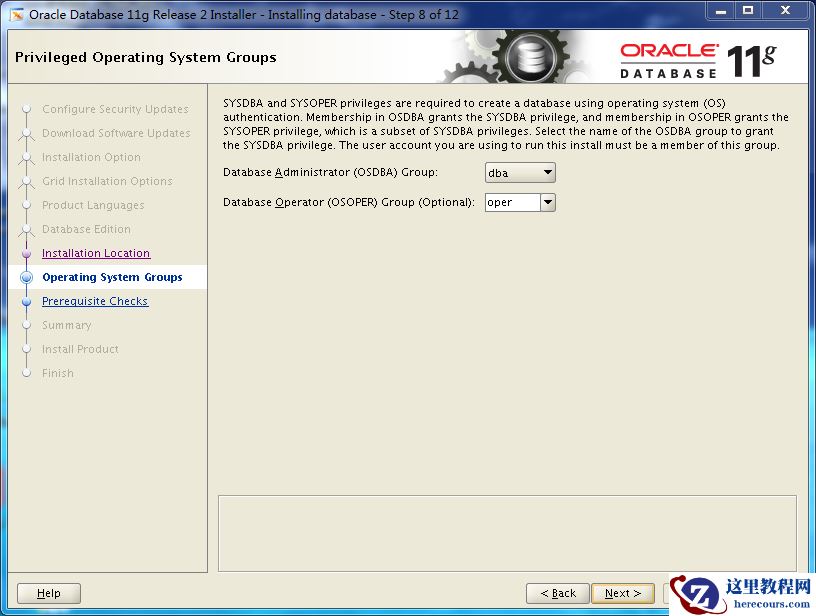Click Installation Option step label
This screenshot has height=616, width=816.
(91, 157)
